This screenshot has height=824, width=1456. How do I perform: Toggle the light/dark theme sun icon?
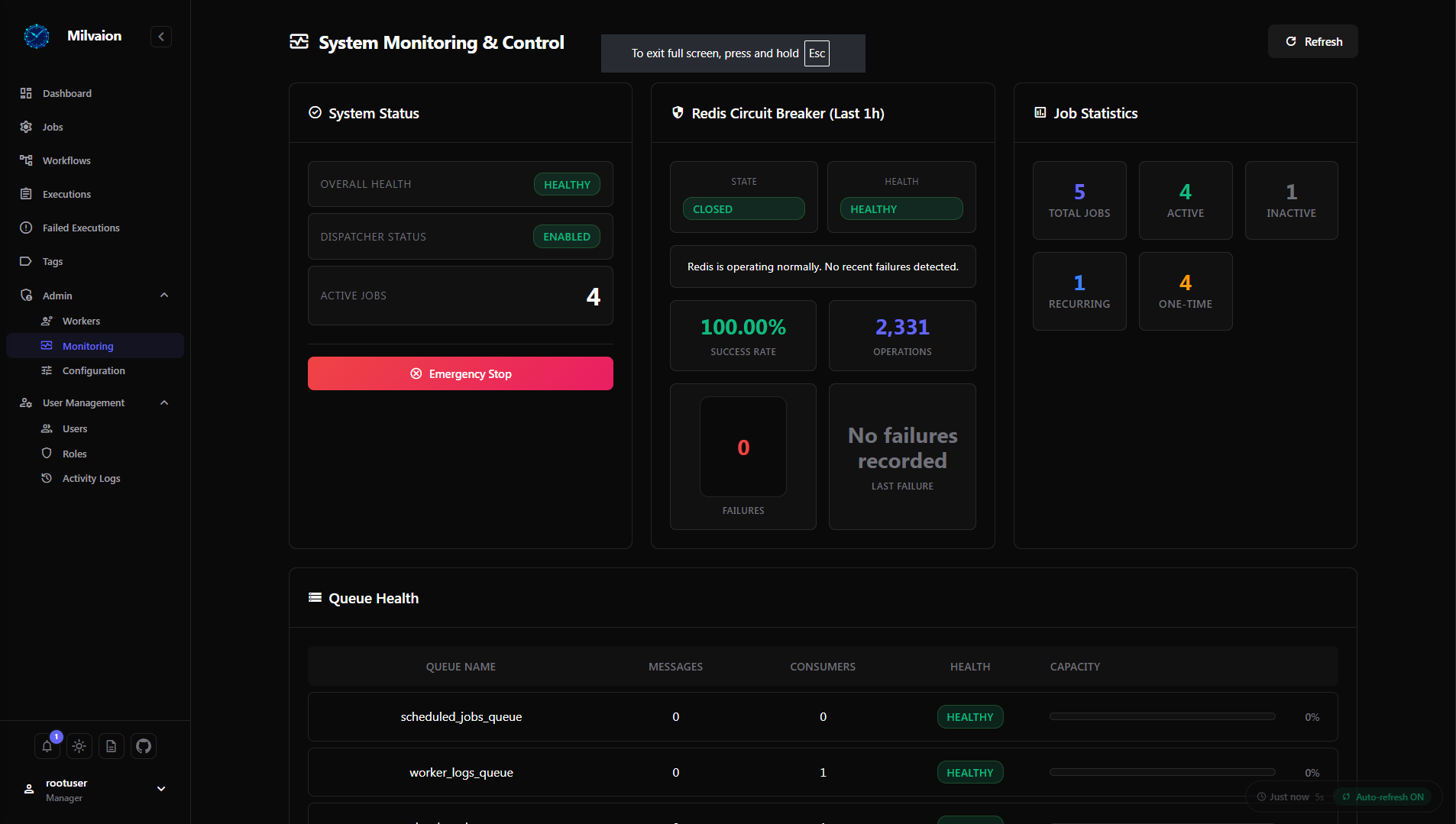click(x=79, y=746)
